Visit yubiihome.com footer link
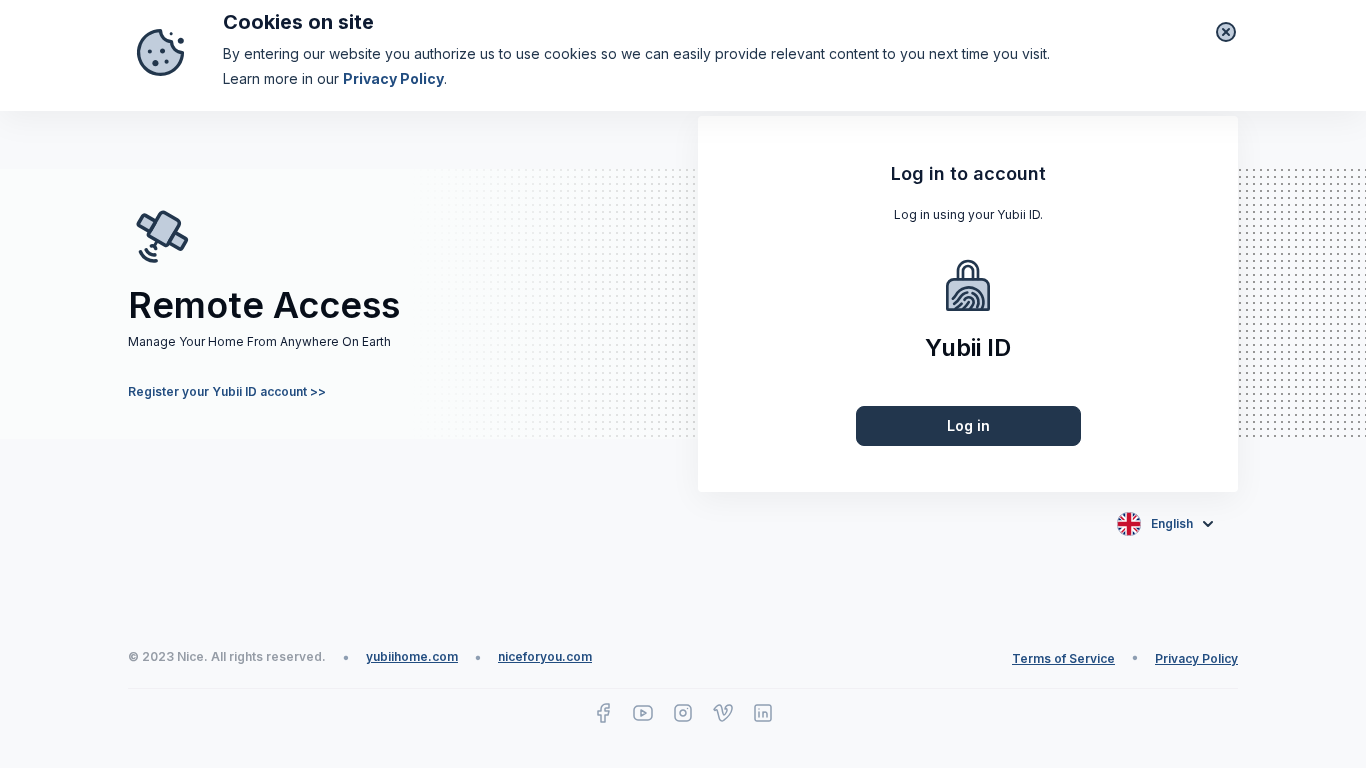 (x=412, y=657)
